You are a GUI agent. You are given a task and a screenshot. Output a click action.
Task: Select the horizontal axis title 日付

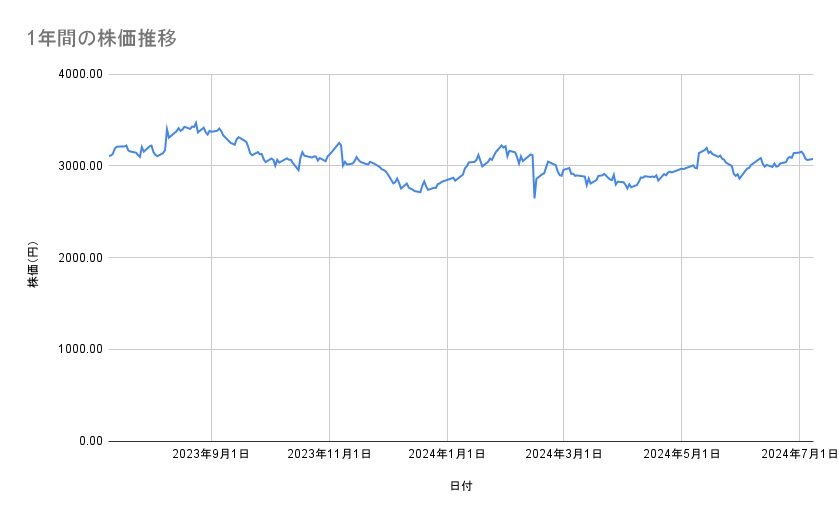pos(461,486)
